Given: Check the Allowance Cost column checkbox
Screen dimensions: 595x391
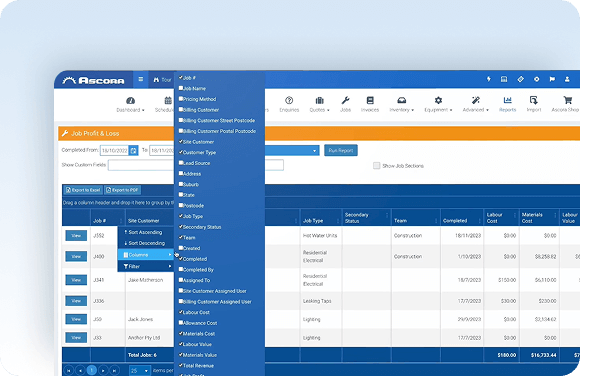Looking at the screenshot, I should click(181, 322).
